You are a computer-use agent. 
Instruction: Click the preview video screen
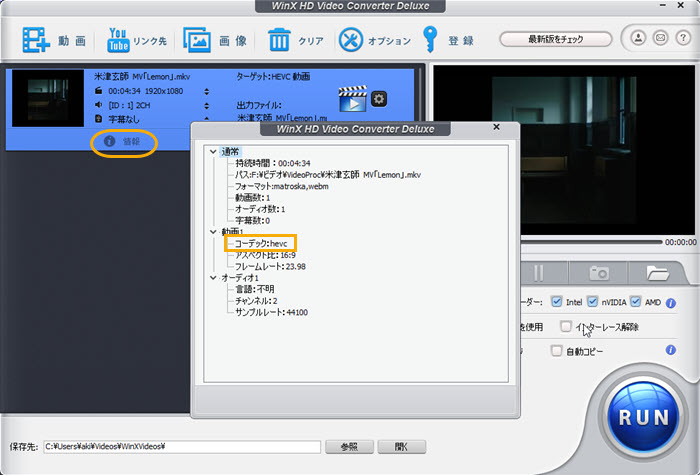coord(564,150)
